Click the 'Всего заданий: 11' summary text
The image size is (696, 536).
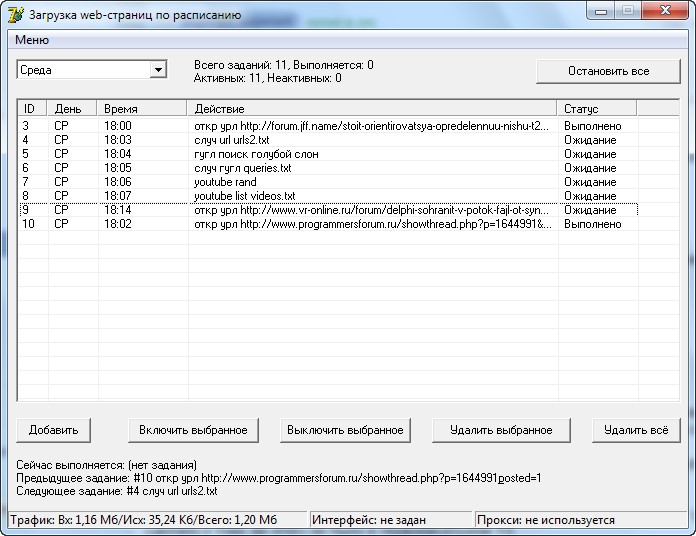pyautogui.click(x=241, y=65)
